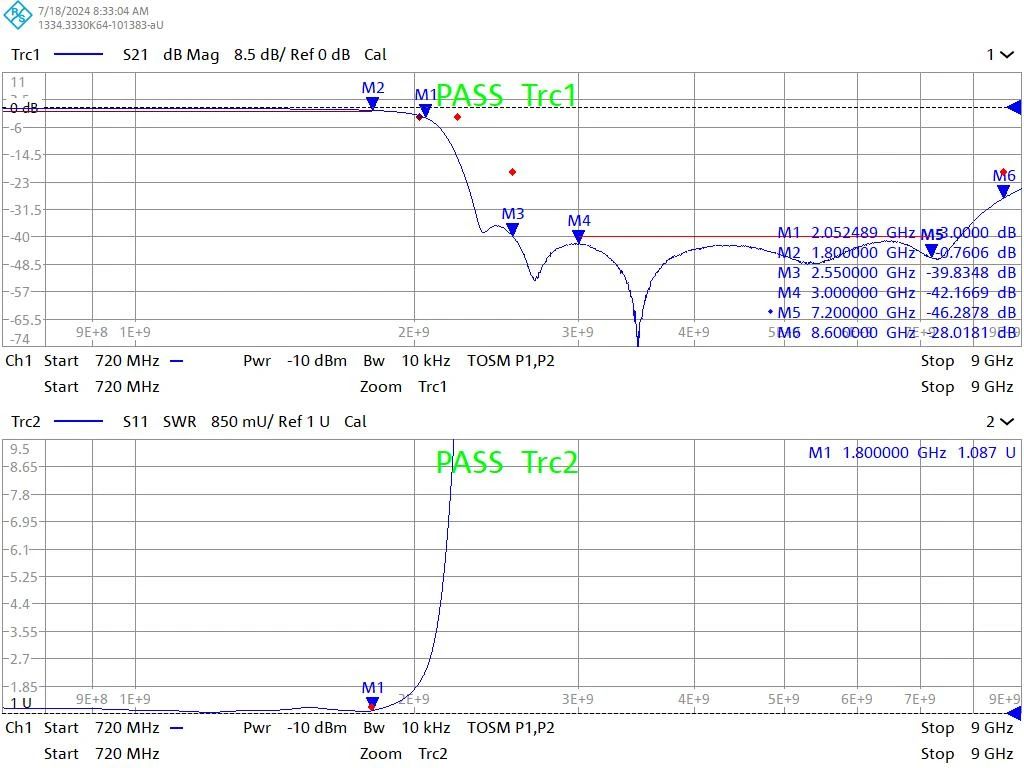1024x768 pixels.
Task: Select marker M6 triangle on the S21 trace
Action: 1003,191
